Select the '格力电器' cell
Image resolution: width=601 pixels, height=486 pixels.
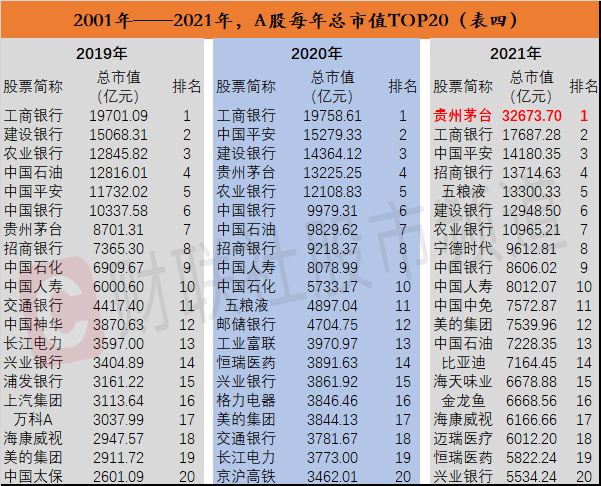point(246,401)
